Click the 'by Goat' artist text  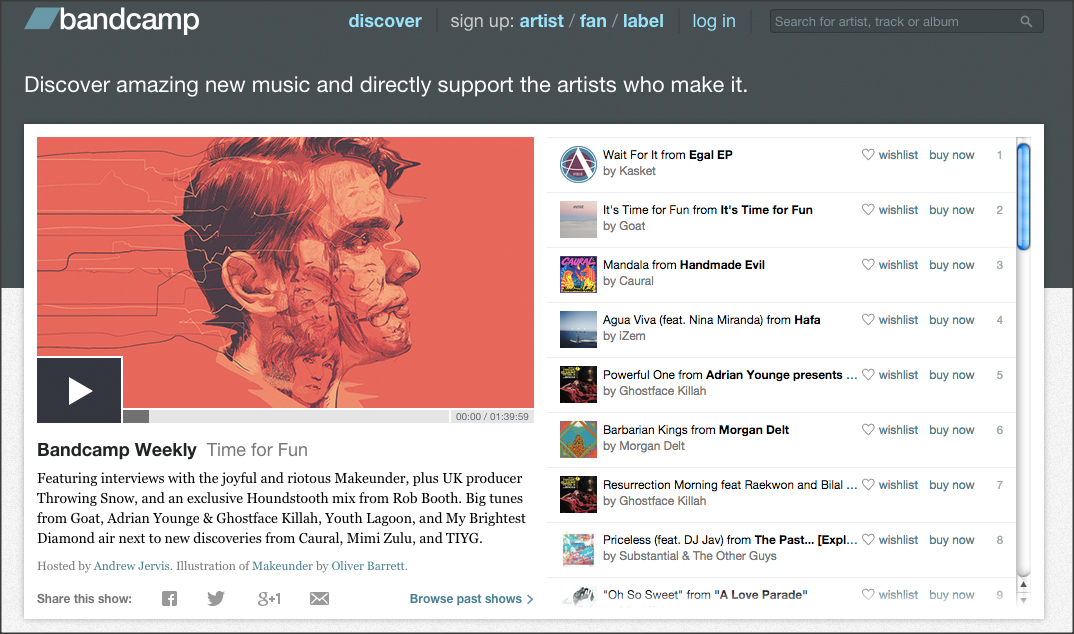click(624, 226)
